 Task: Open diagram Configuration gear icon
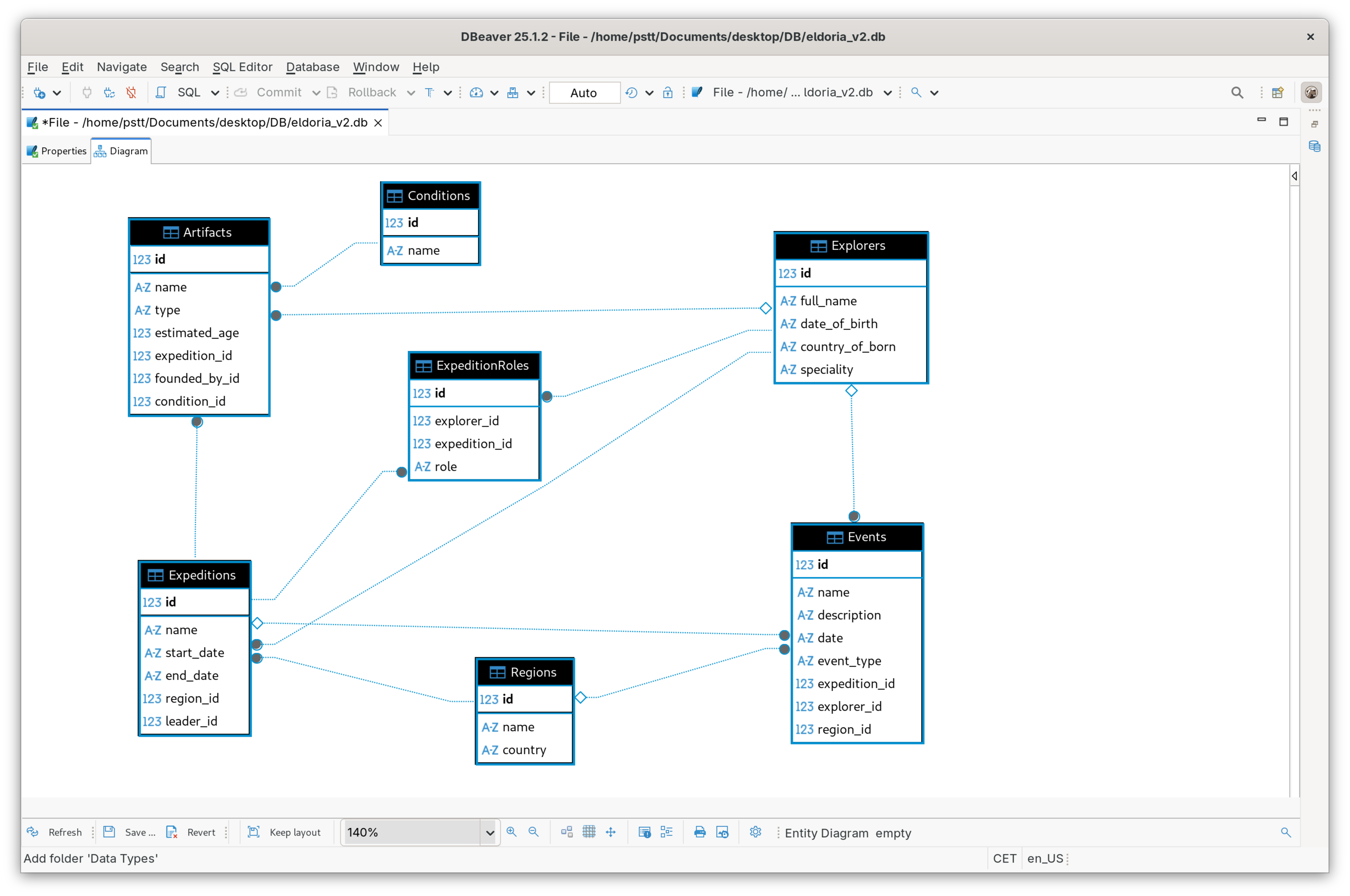[755, 832]
